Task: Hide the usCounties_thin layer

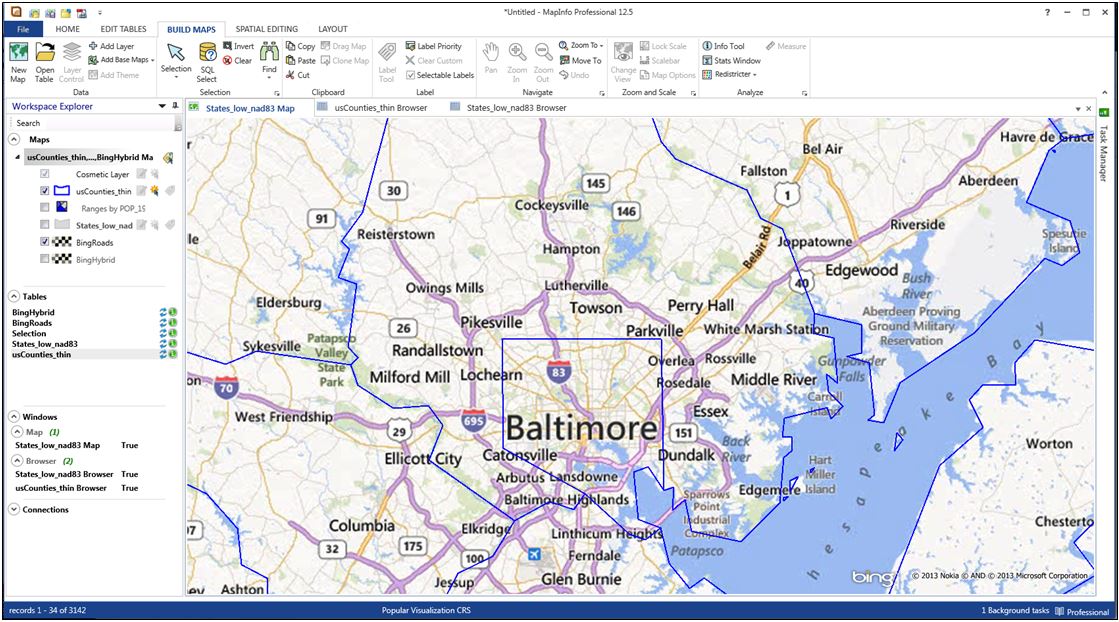Action: (44, 191)
